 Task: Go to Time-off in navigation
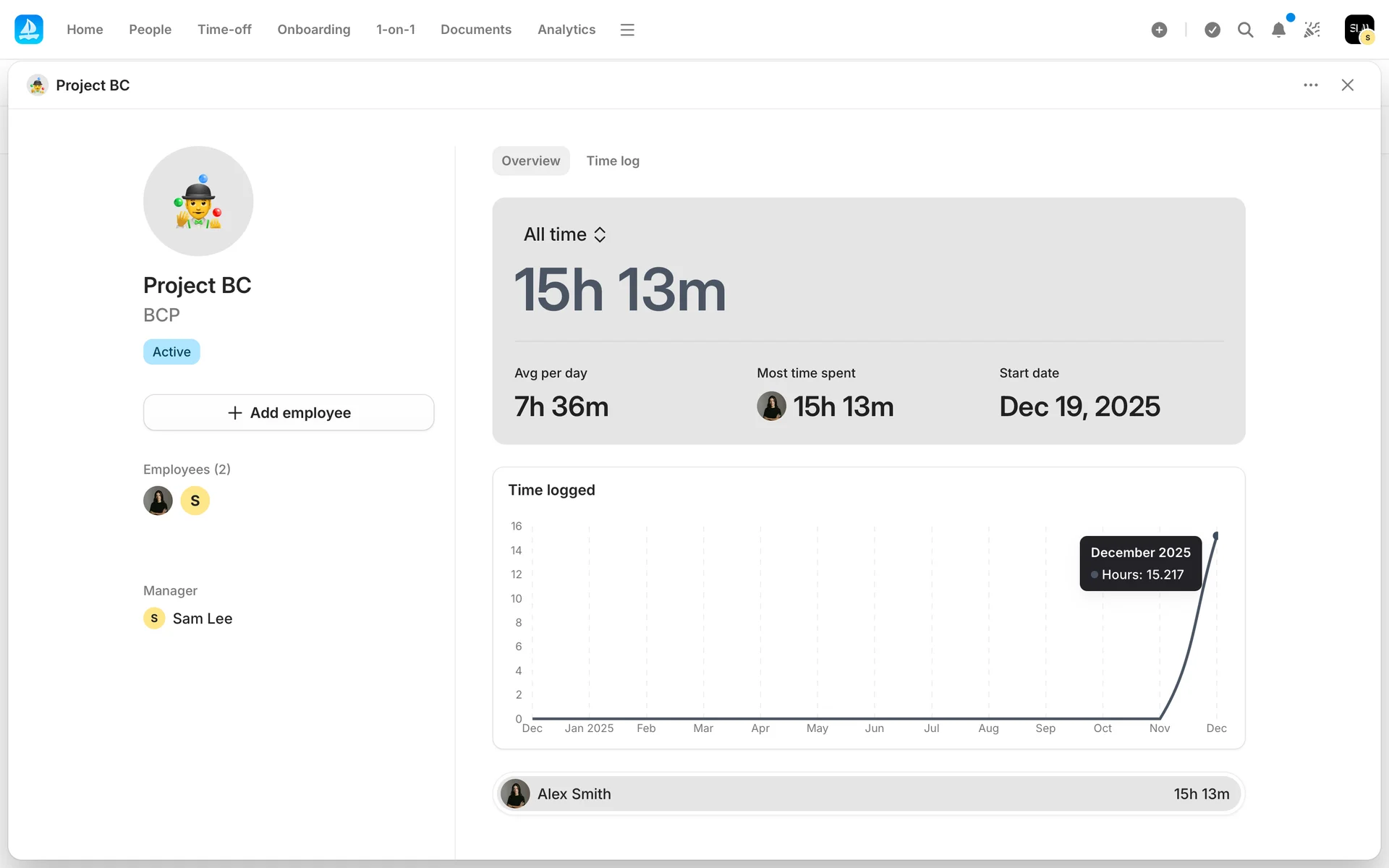[224, 30]
